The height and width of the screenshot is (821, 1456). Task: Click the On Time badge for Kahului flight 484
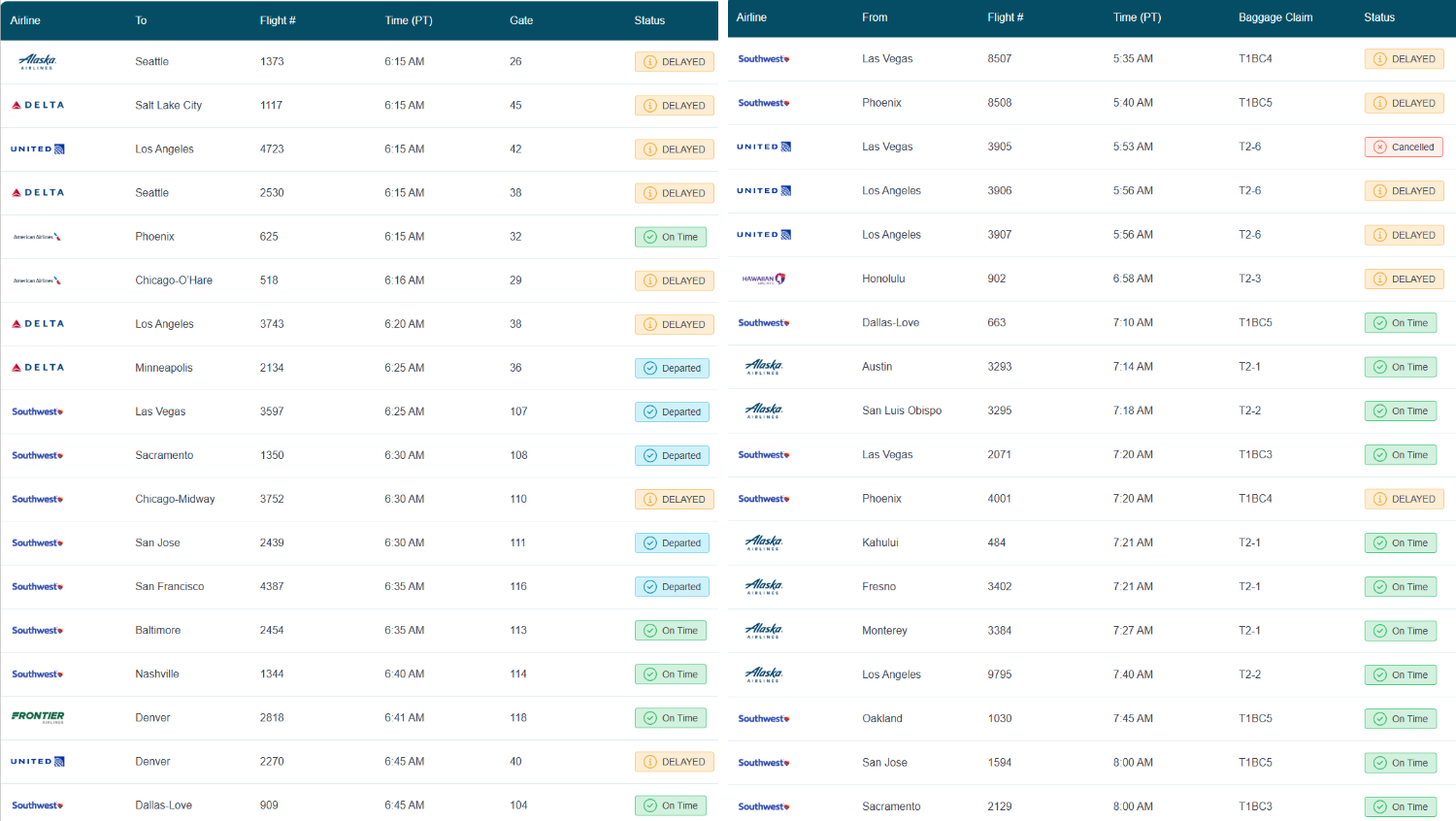pos(1400,543)
